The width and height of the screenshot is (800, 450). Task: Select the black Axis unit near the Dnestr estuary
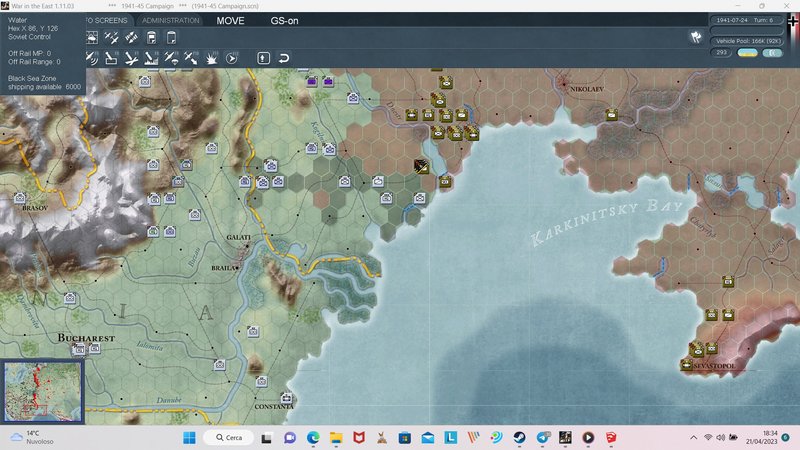pos(421,166)
